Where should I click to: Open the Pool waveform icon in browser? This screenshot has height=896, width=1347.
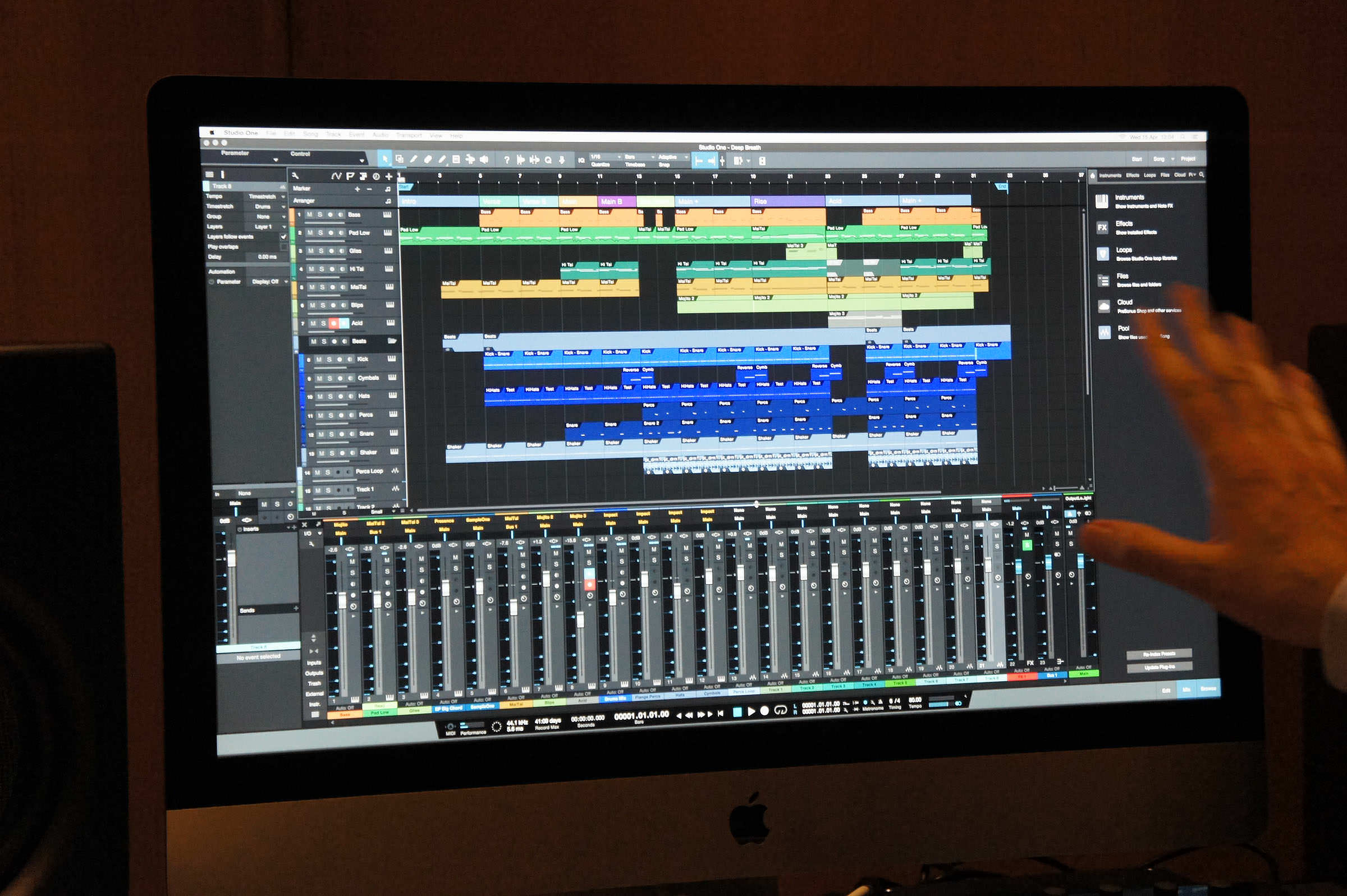[1105, 332]
